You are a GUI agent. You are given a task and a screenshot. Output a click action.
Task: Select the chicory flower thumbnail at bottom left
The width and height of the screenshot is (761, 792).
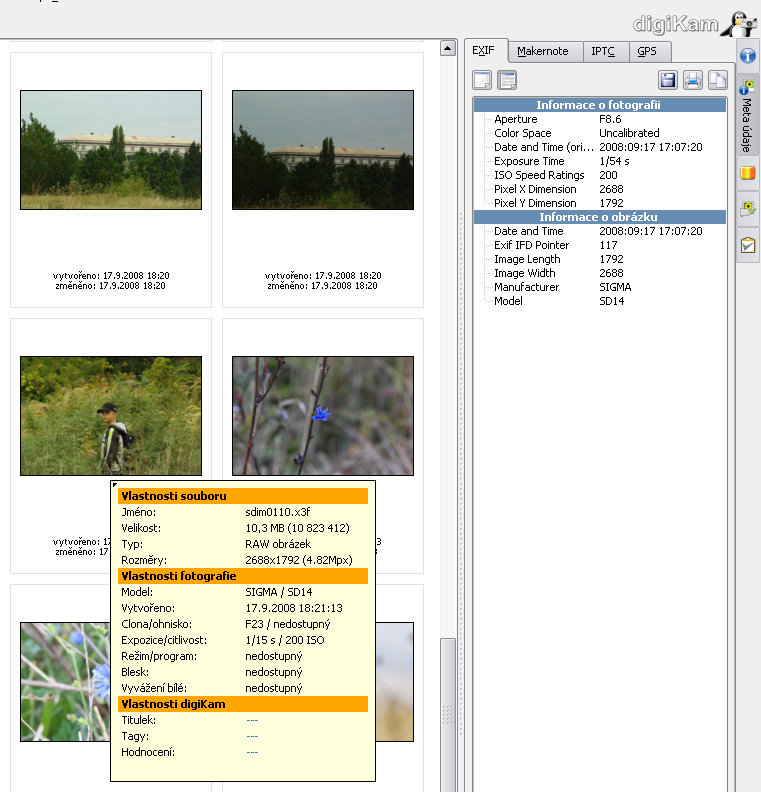(x=65, y=682)
